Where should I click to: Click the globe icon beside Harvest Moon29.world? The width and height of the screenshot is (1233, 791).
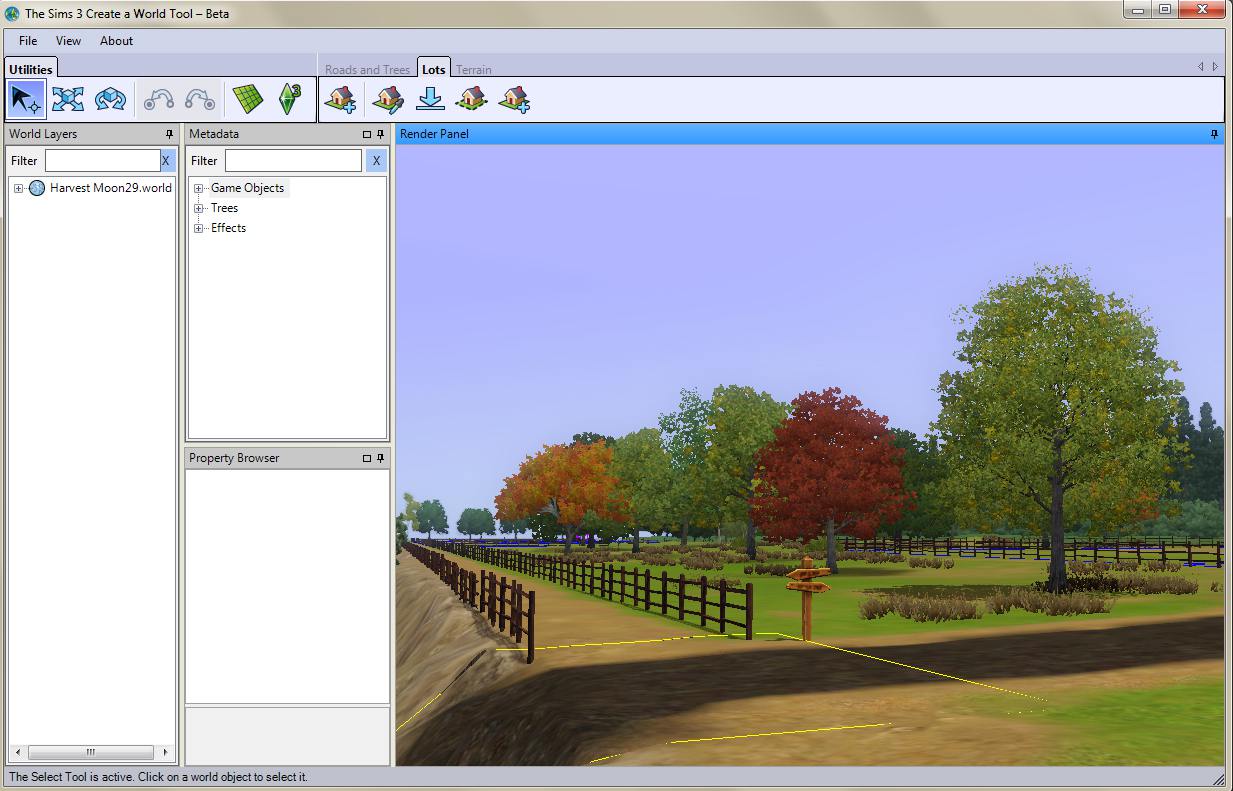click(x=37, y=188)
